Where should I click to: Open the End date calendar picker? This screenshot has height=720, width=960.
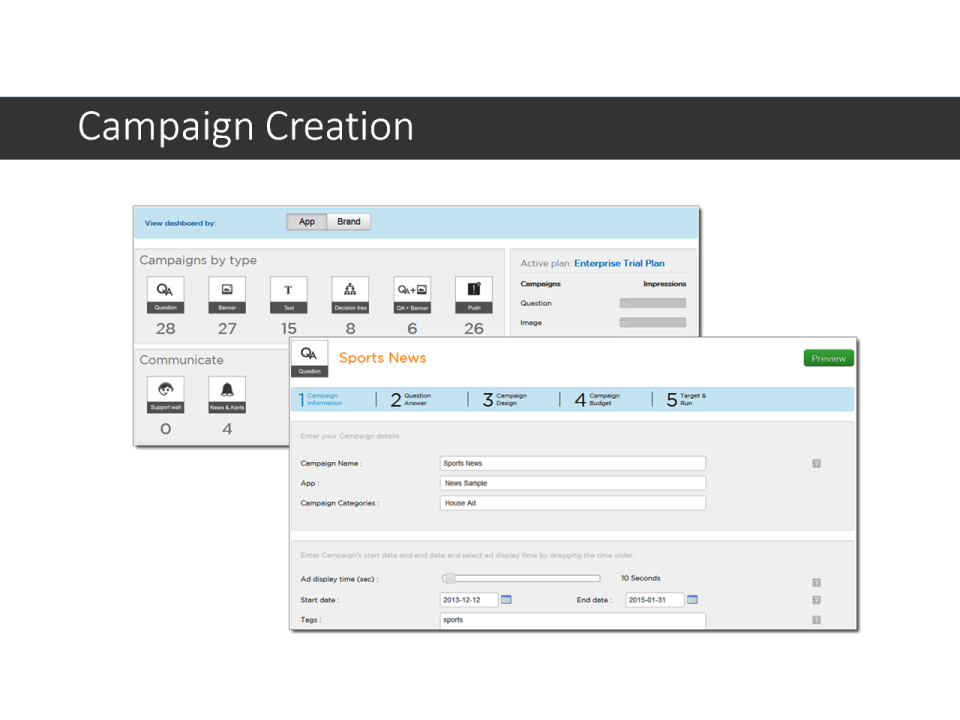coord(693,599)
